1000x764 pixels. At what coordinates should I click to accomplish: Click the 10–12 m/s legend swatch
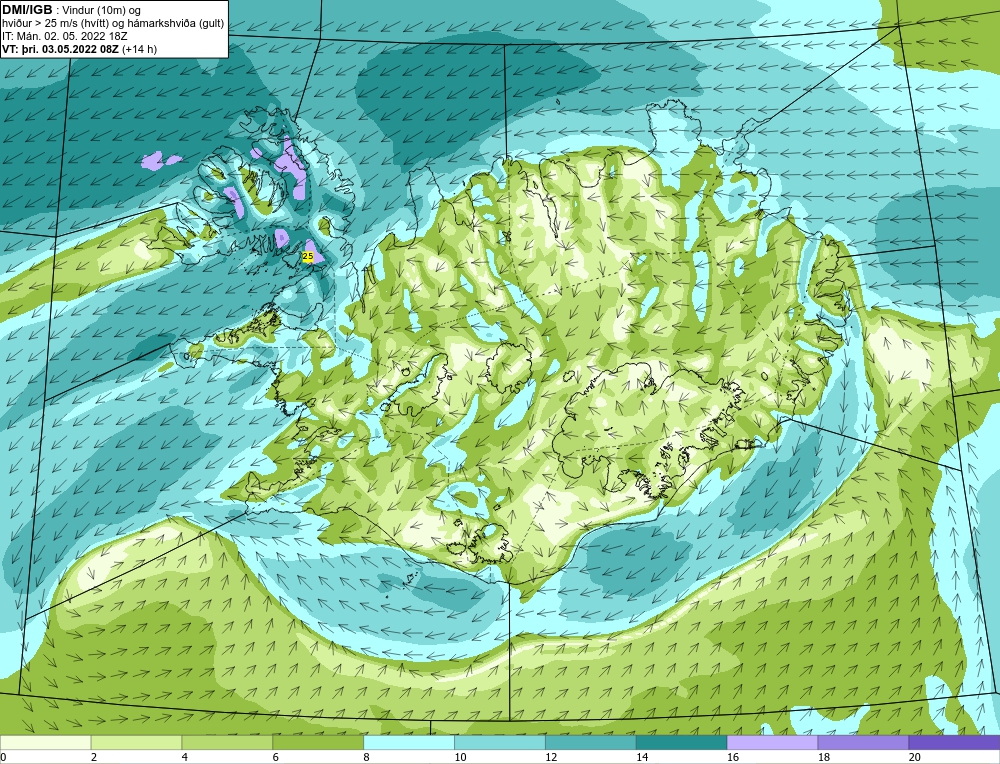500,742
